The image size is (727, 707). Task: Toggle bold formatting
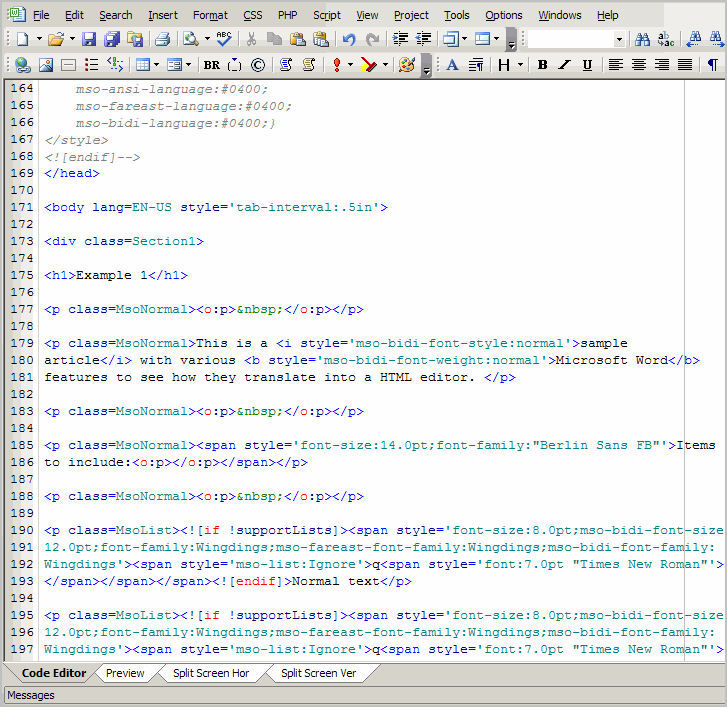(542, 65)
